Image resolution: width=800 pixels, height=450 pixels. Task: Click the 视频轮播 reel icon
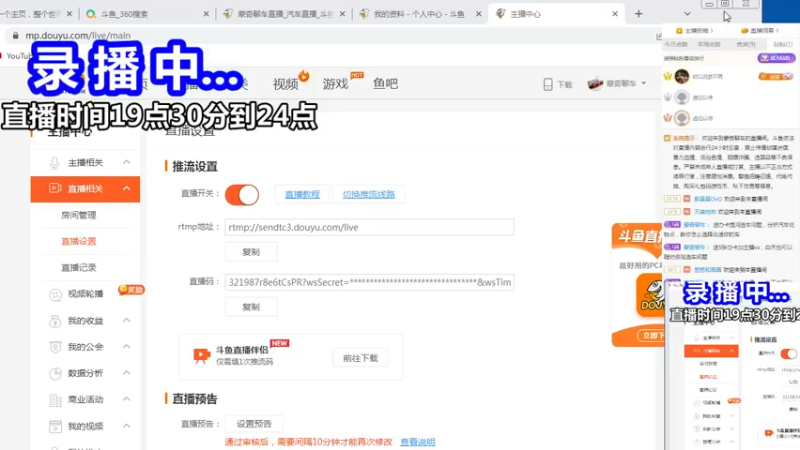(55, 294)
